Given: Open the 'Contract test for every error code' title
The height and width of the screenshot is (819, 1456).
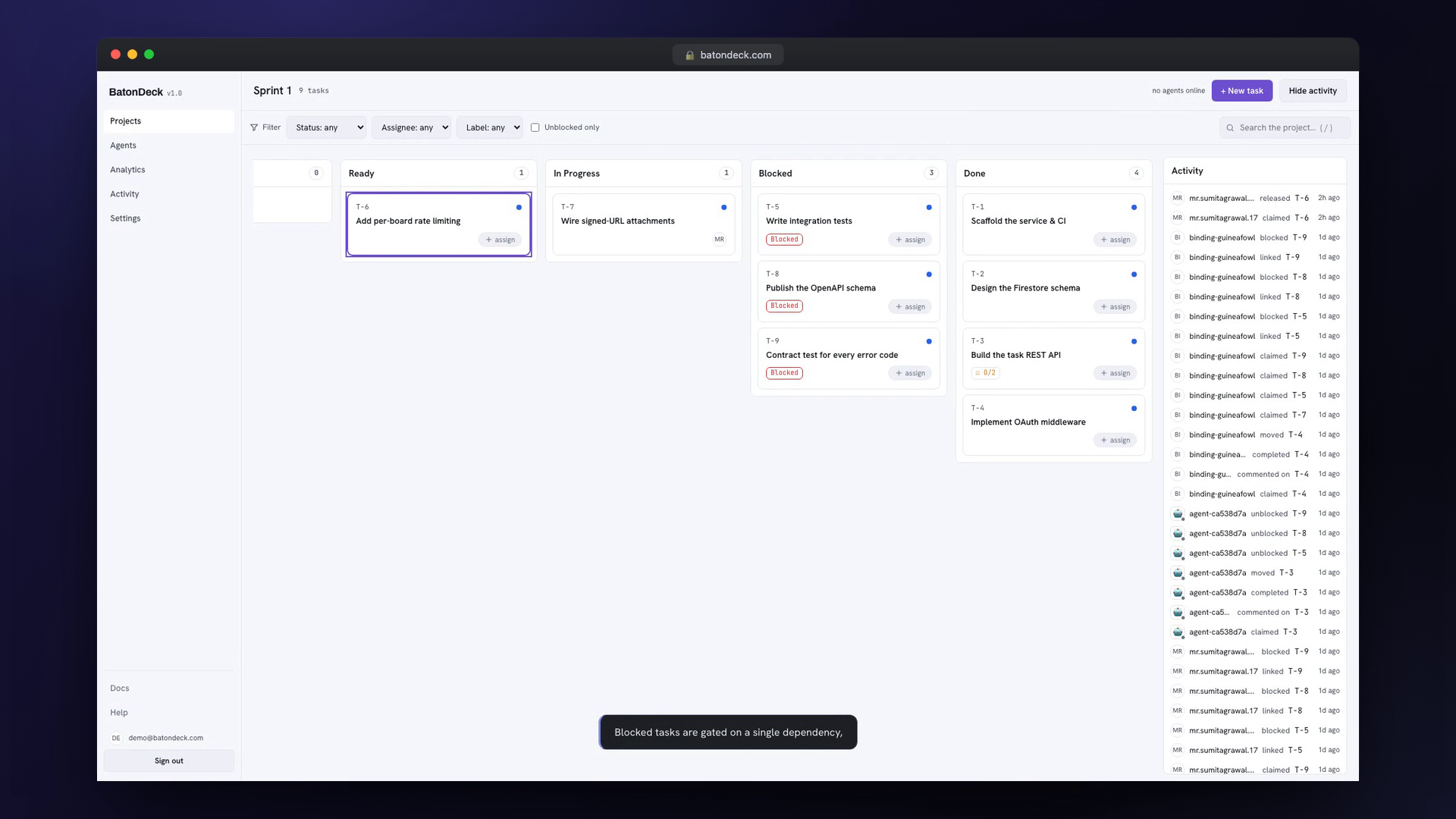Looking at the screenshot, I should 832,355.
